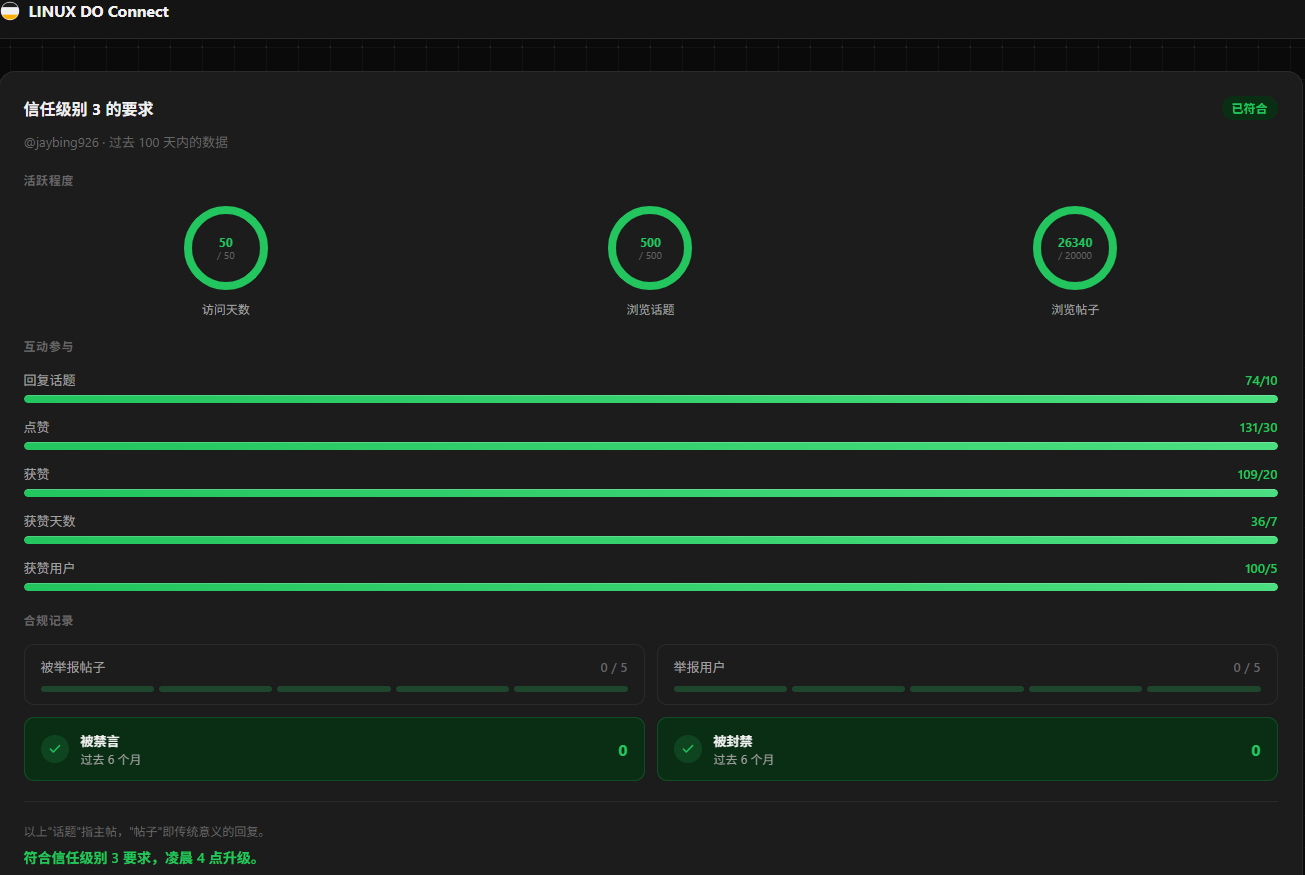Click the 点赞 131/30 progress bar
Screen dimensions: 1305x875
point(651,446)
